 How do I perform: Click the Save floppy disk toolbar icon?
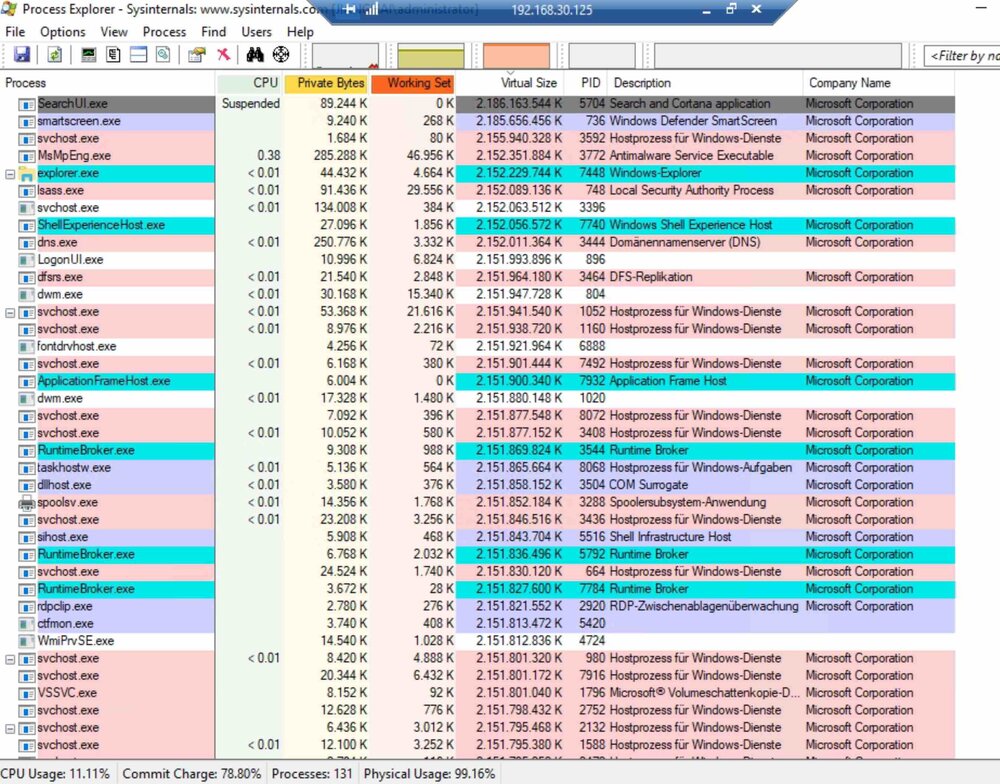21,55
